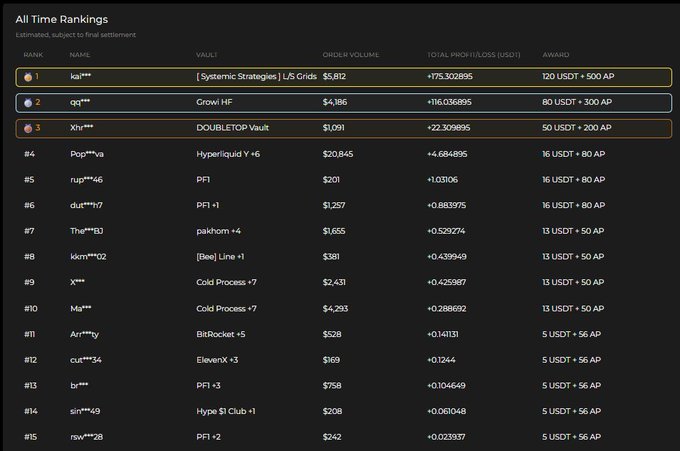Open the Hype $1 Club +1 vault list
Image resolution: width=680 pixels, height=451 pixels.
click(x=226, y=411)
